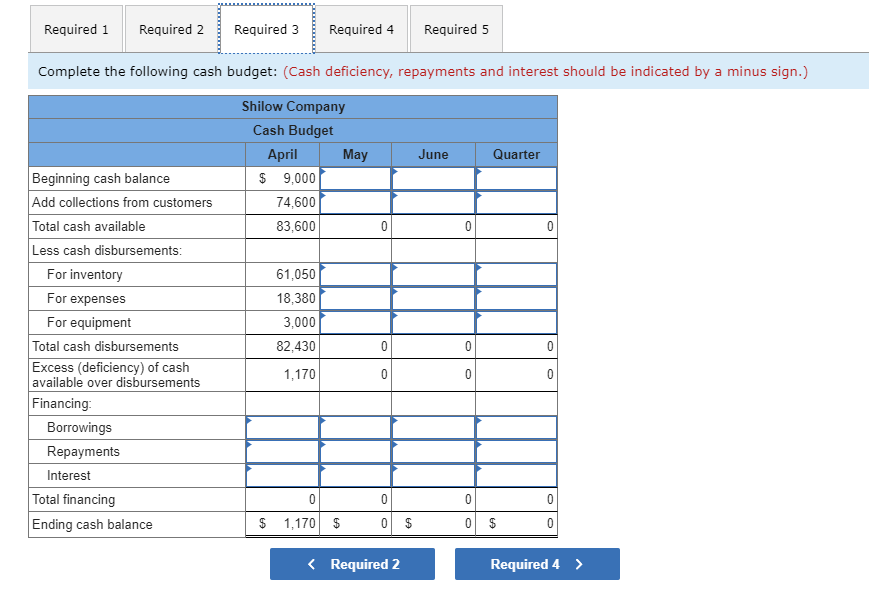Switch to the Required 2 tab

click(x=171, y=29)
